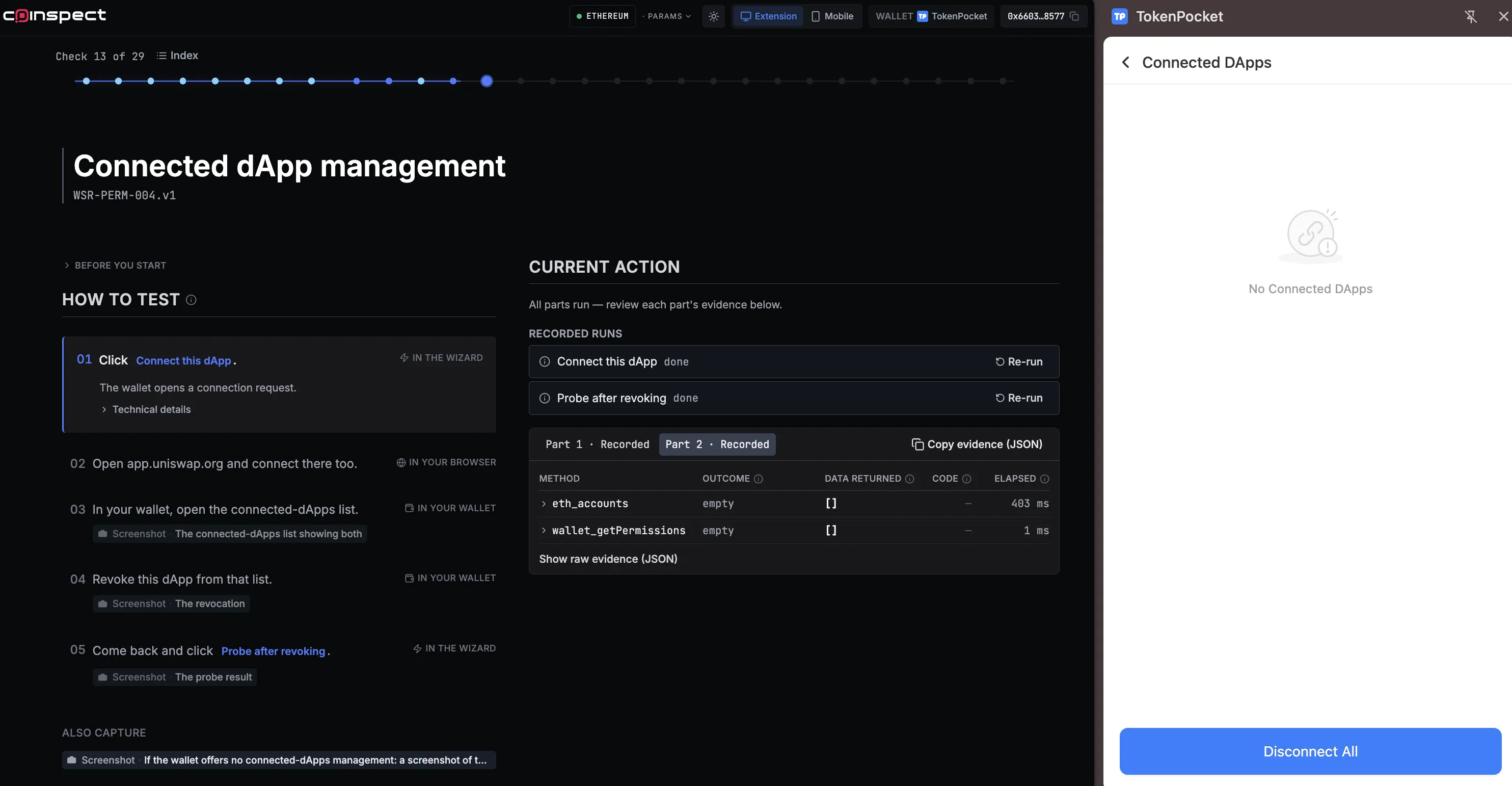Click step 04 Revoke this dApp text

pyautogui.click(x=182, y=580)
